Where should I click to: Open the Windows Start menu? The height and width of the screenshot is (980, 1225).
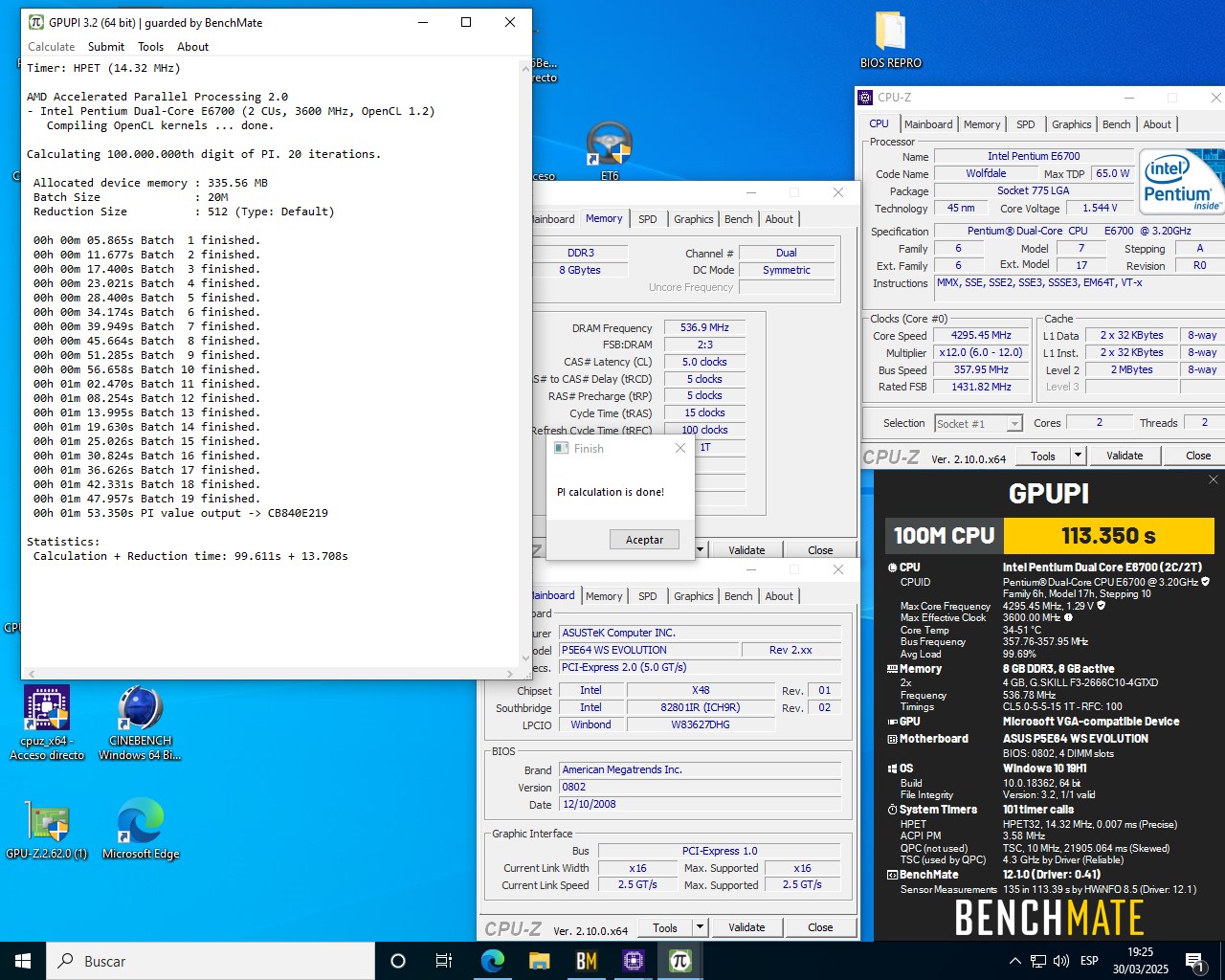23,961
